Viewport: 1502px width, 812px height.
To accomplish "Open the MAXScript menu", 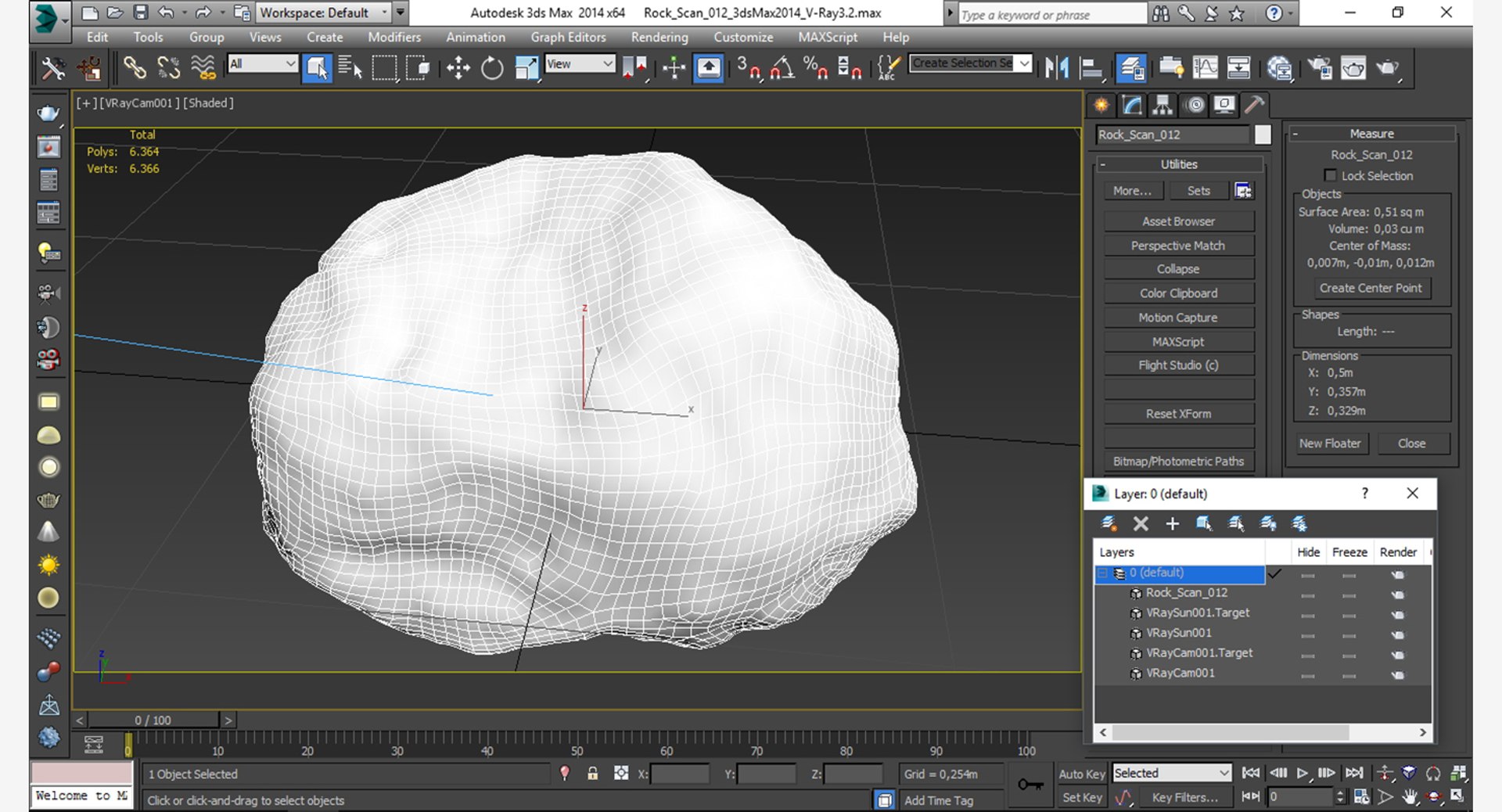I will tap(828, 37).
